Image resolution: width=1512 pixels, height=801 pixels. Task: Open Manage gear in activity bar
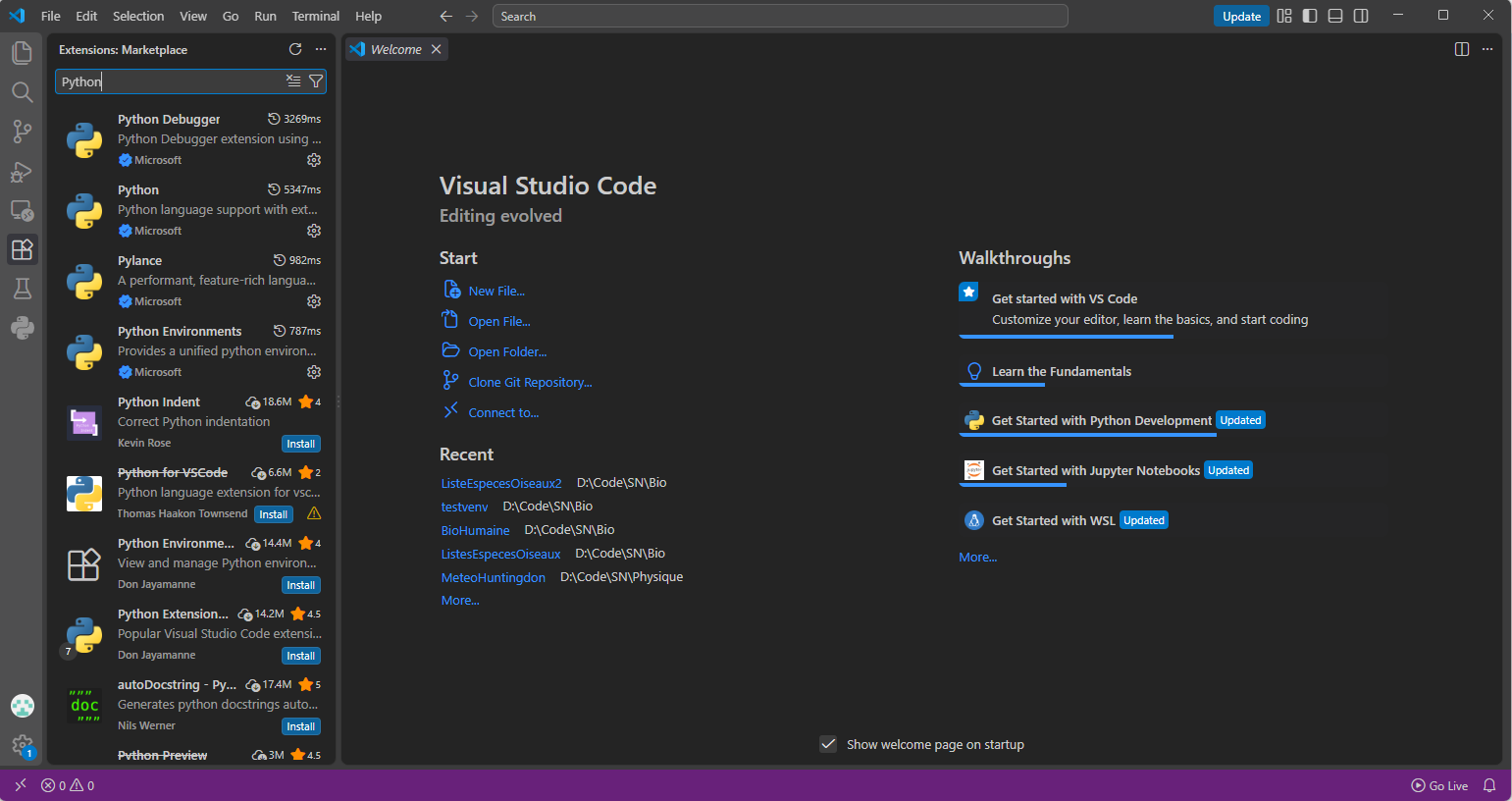23,746
